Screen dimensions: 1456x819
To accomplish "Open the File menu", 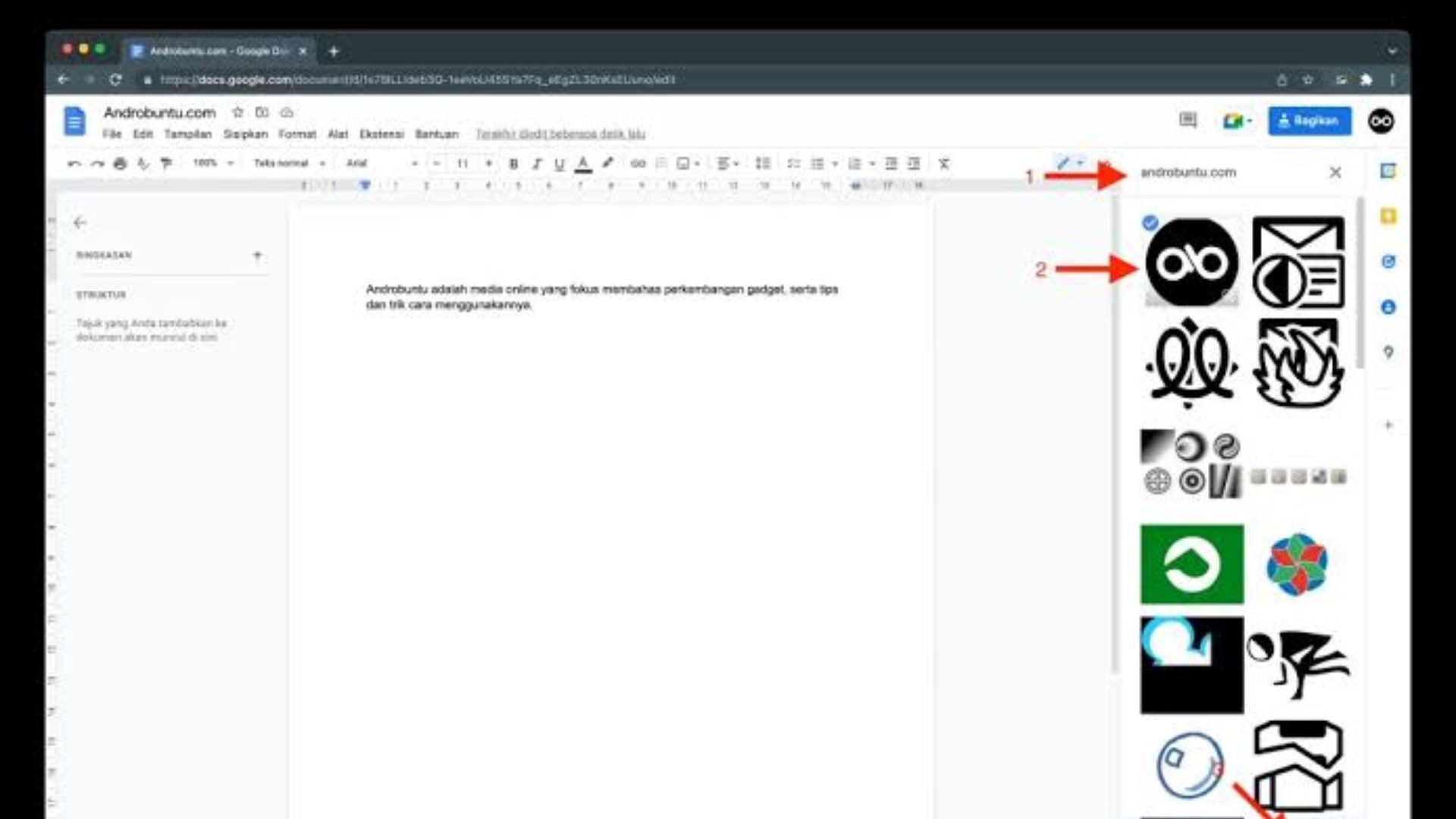I will (x=112, y=134).
